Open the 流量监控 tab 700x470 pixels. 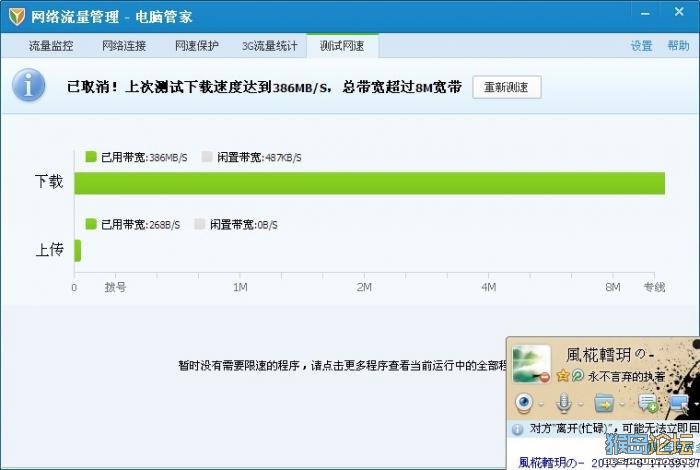point(51,46)
